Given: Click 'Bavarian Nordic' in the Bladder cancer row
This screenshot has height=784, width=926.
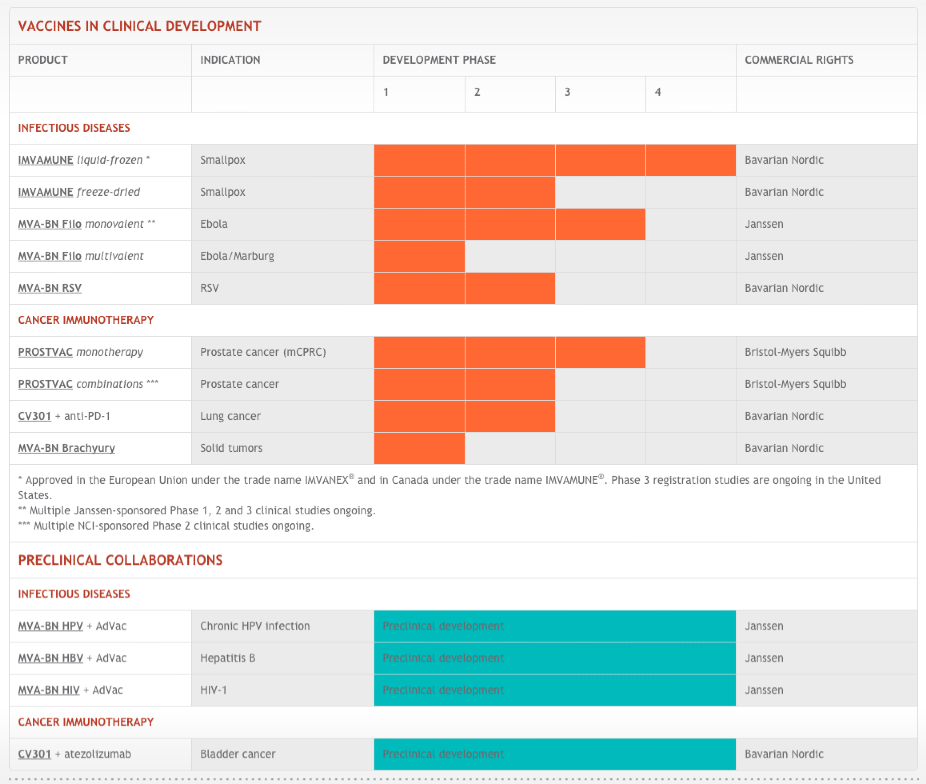Looking at the screenshot, I should click(x=784, y=754).
